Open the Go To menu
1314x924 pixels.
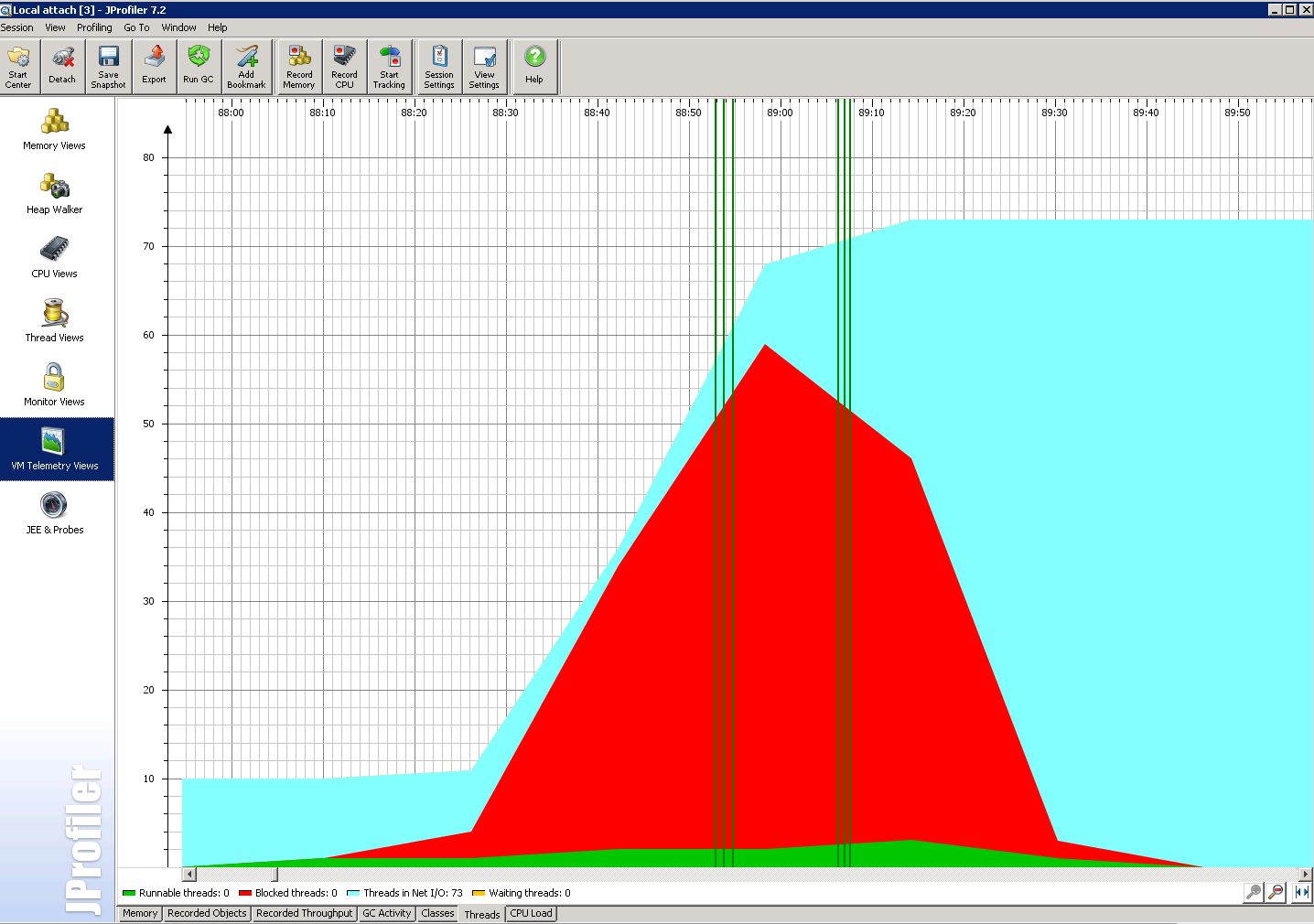(x=136, y=27)
